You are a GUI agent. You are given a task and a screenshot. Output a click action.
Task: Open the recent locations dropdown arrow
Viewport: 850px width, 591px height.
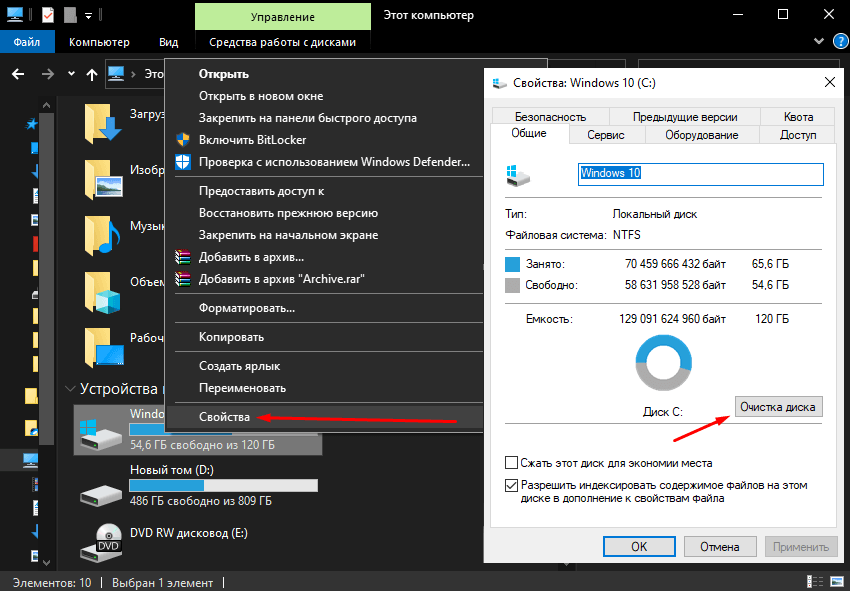tap(71, 74)
